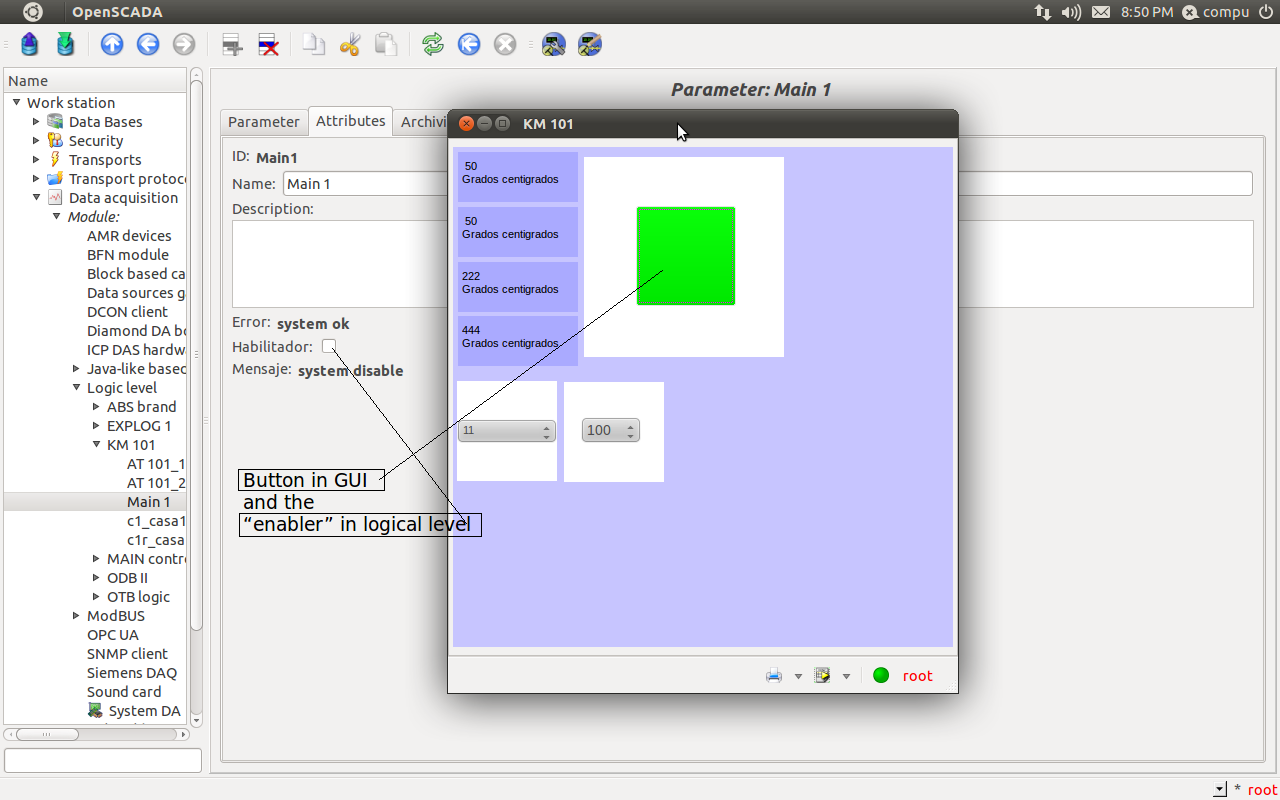Click the load from database toolbar icon
1280x800 pixels.
point(30,44)
